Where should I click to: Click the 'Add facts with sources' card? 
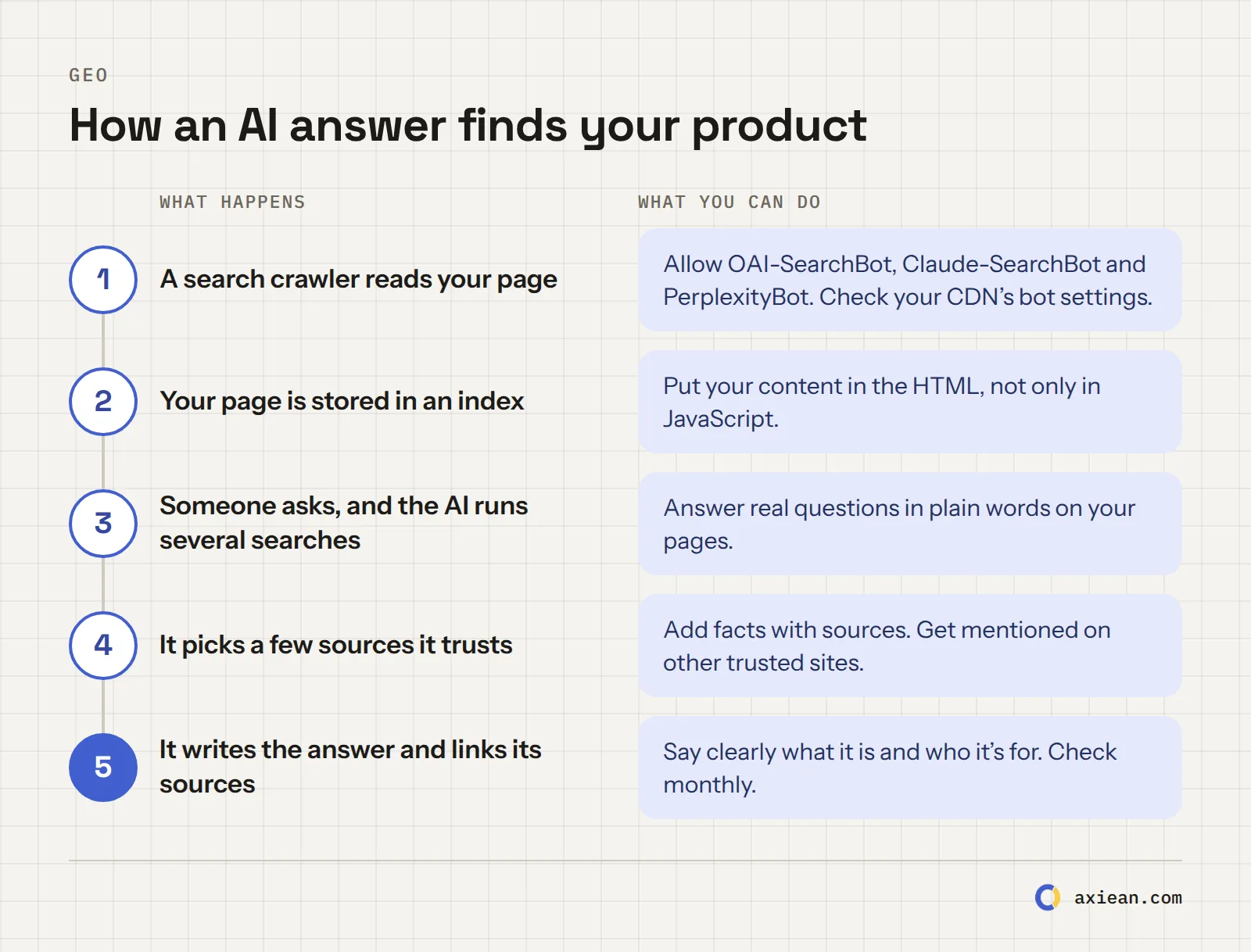click(910, 646)
